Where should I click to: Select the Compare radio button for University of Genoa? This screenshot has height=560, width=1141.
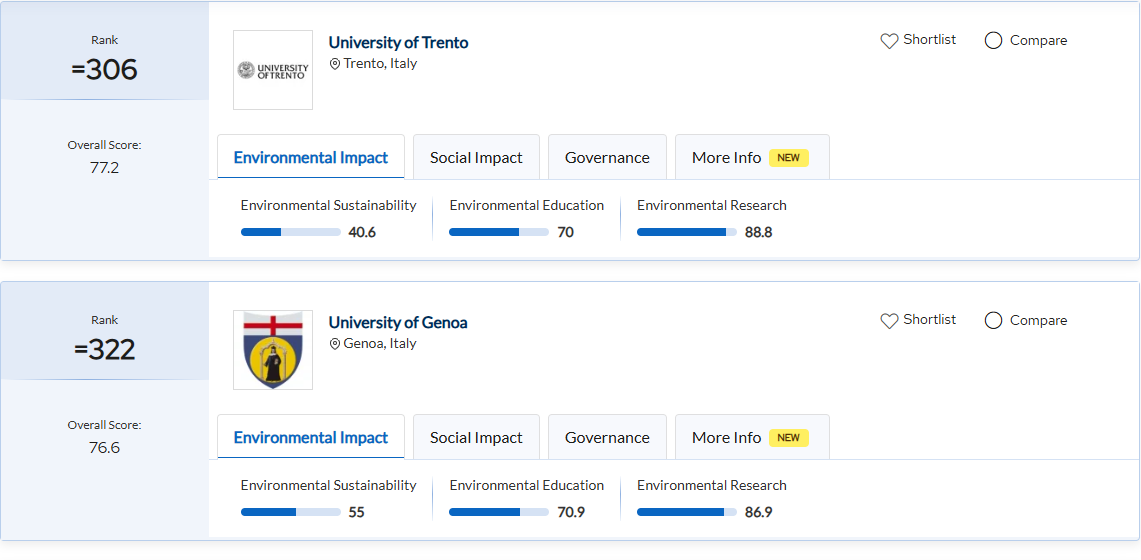tap(993, 321)
